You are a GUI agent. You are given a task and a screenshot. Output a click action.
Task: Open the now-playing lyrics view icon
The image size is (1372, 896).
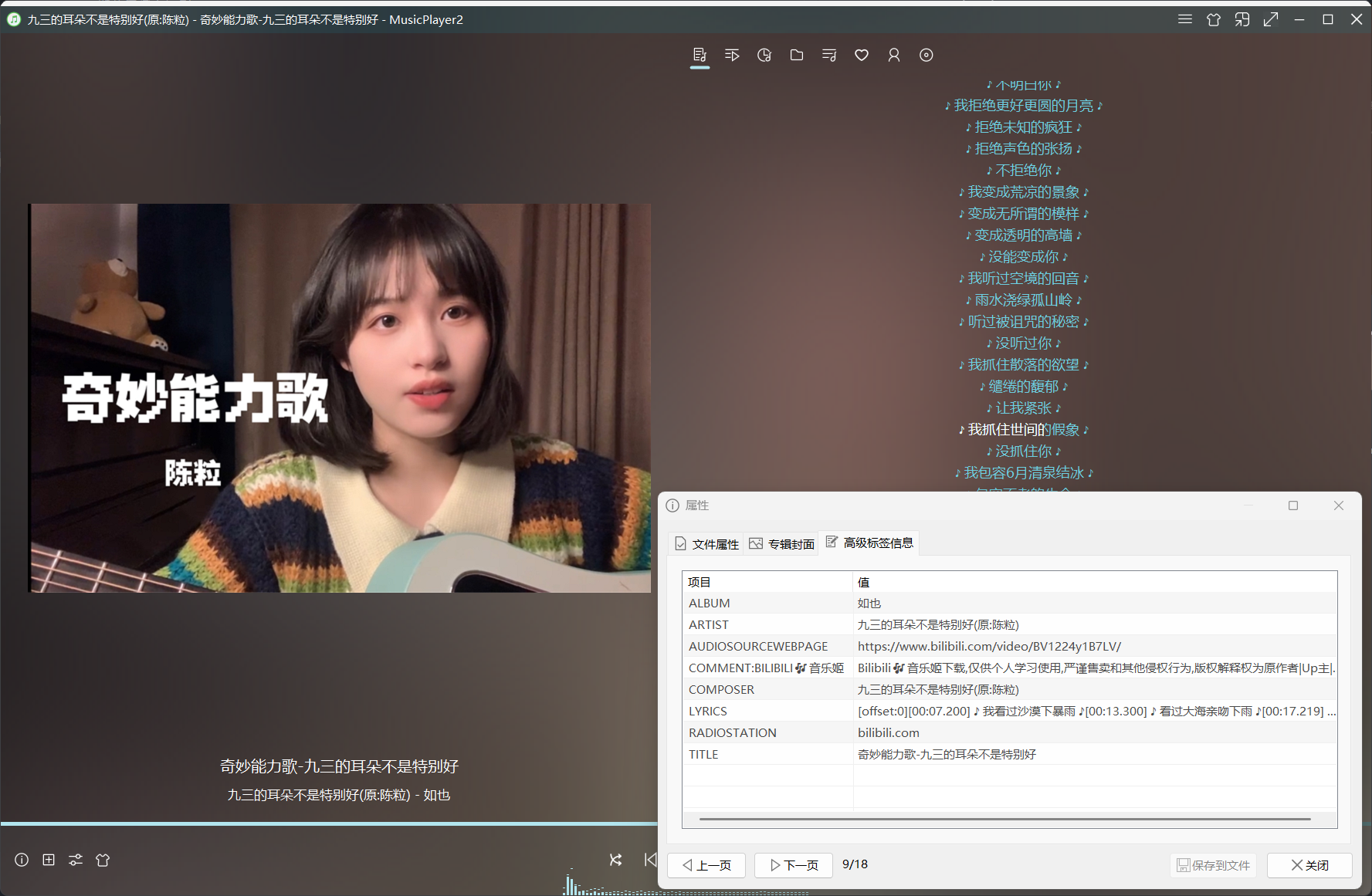coord(700,55)
